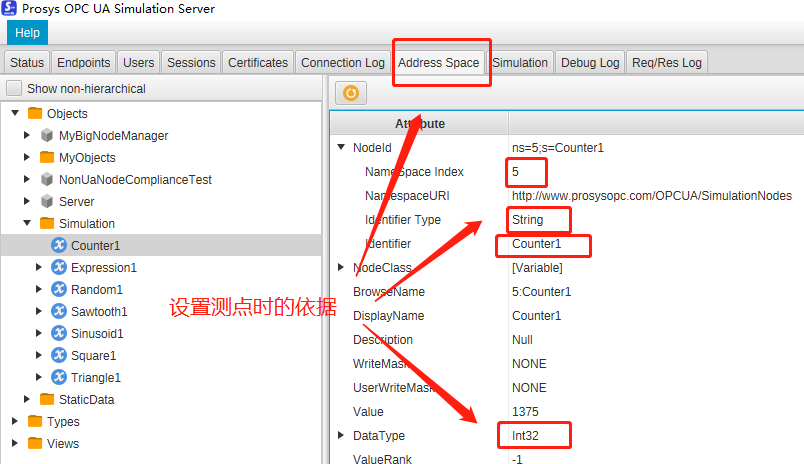This screenshot has height=464, width=804.
Task: Click the Sawtooth1 variable node icon
Action: [x=59, y=311]
